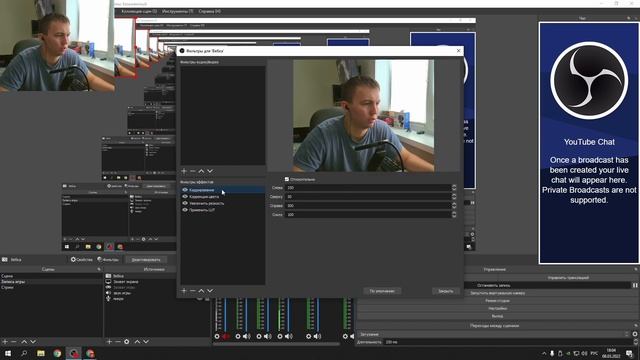The width and height of the screenshot is (640, 360).
Task: Click Управлять трансляцией button
Action: (568, 278)
